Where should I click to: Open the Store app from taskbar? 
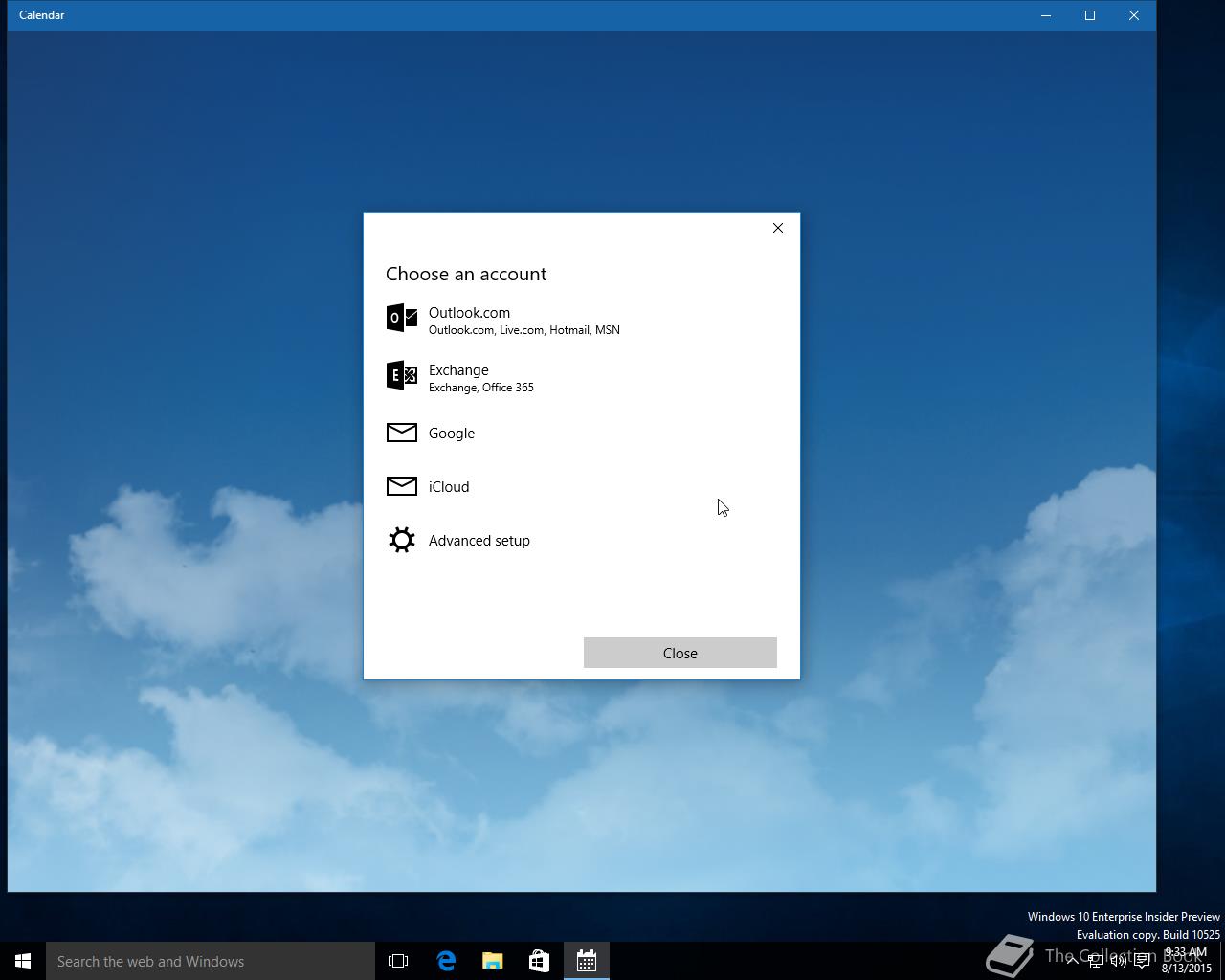540,961
